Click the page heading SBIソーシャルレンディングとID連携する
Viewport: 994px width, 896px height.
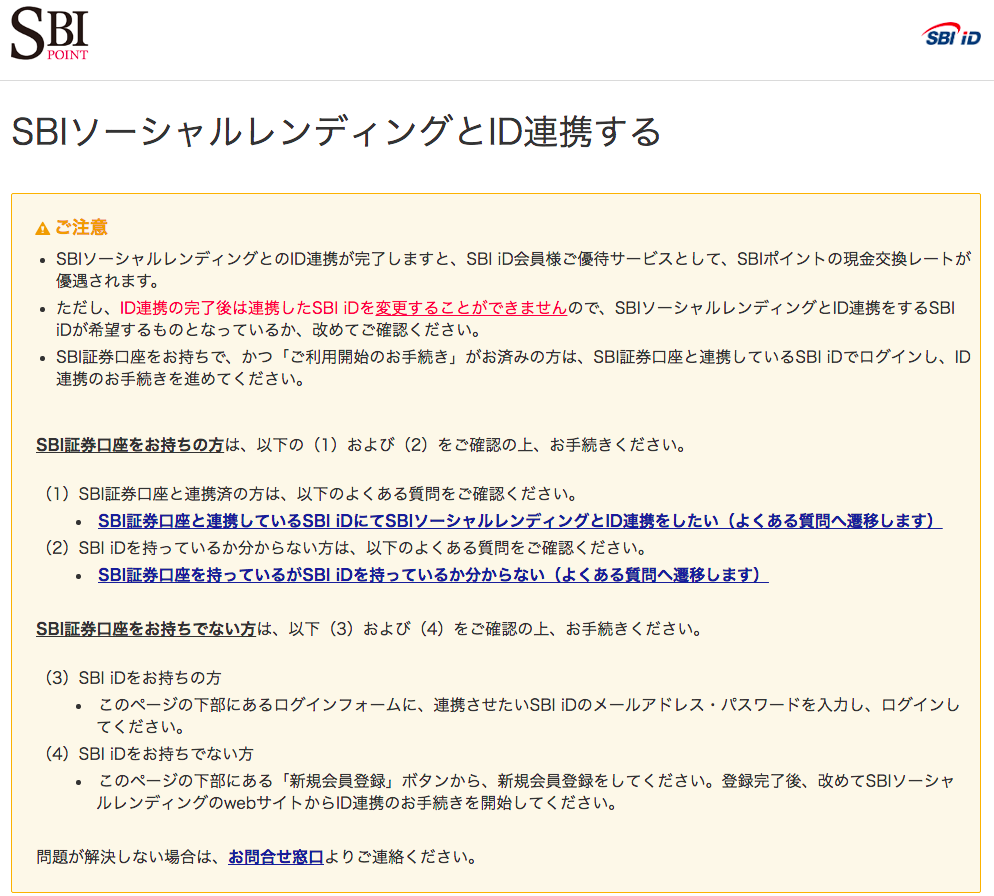click(x=337, y=132)
